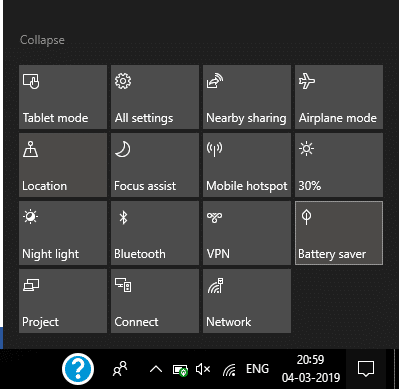Turn on Mobile hotspot tile
Viewport: 399px width, 389px height.
247,165
